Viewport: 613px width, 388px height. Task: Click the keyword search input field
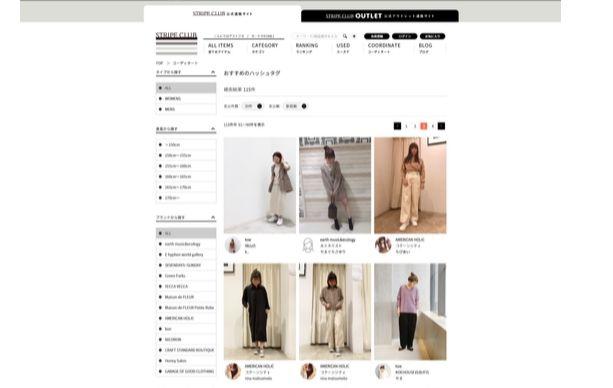pyautogui.click(x=316, y=36)
